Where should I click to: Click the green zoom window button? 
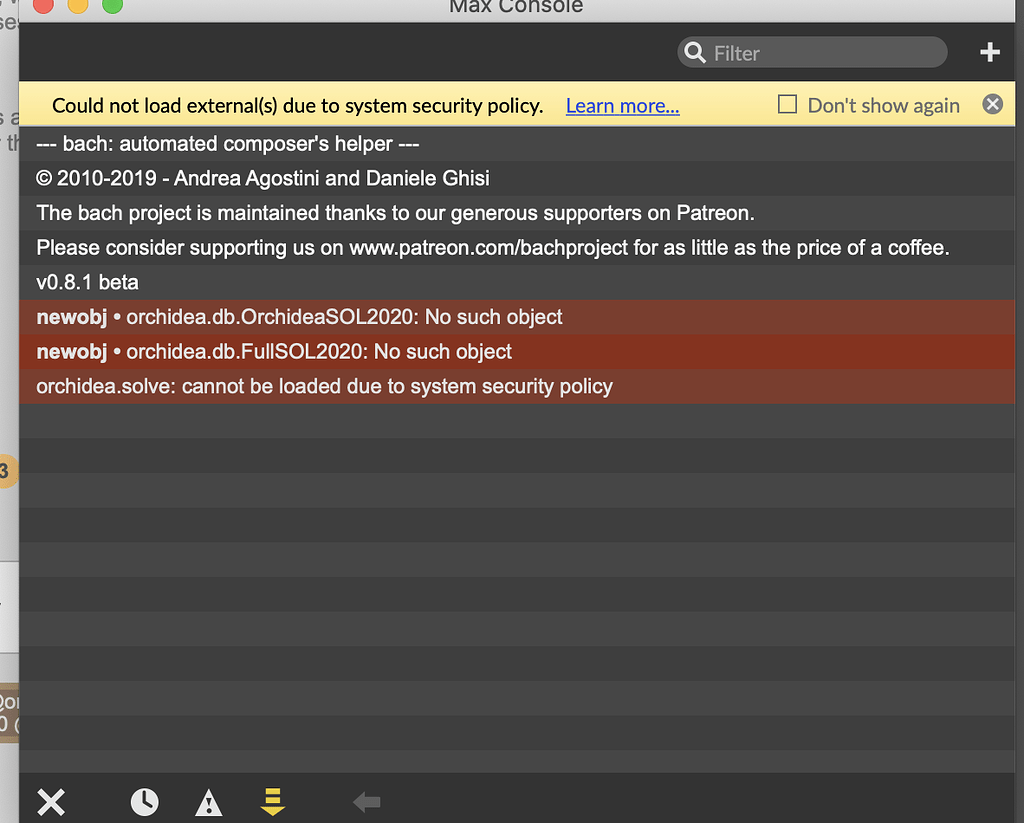click(112, 6)
